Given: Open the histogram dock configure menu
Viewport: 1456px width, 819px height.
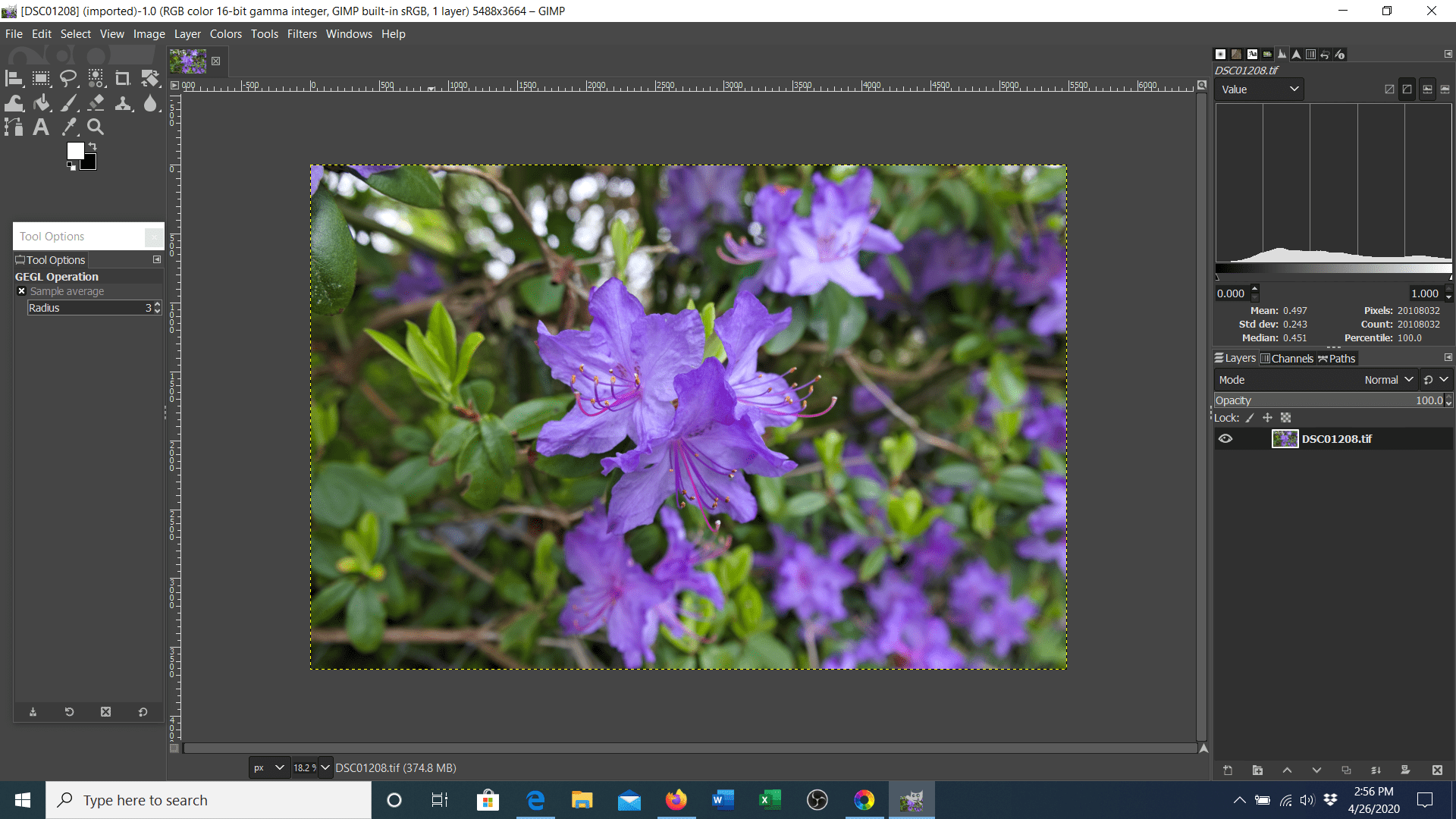Looking at the screenshot, I should [x=1448, y=54].
